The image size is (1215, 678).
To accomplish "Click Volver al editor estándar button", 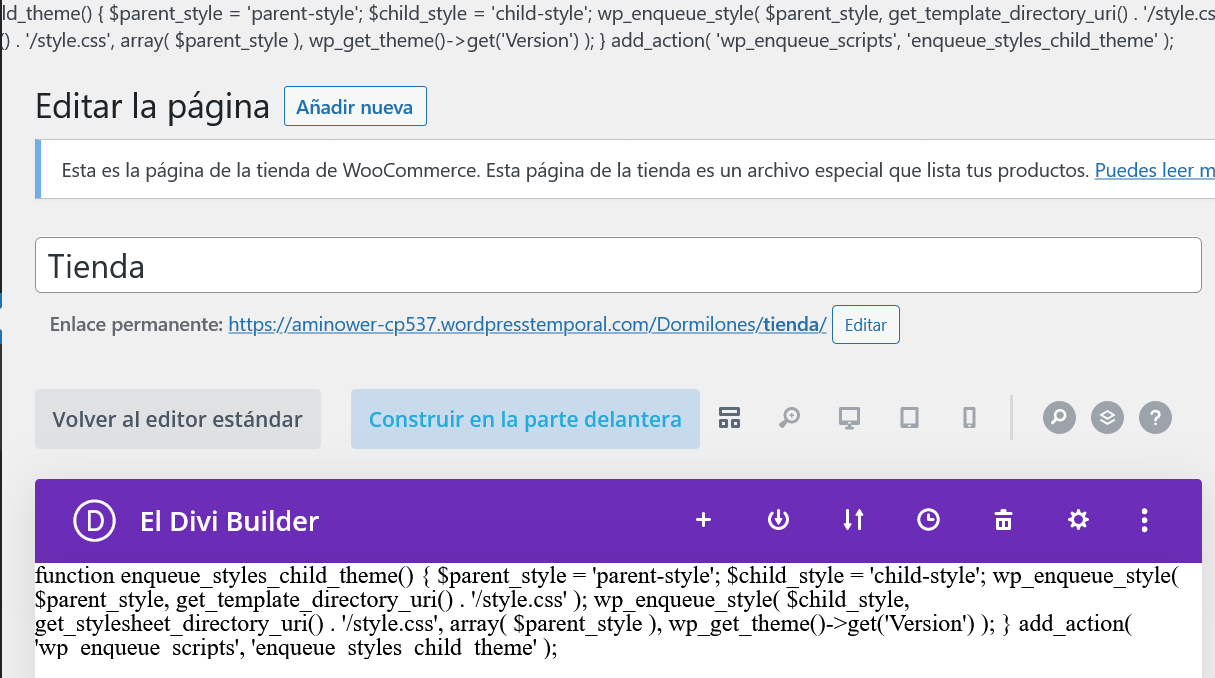I will 178,419.
